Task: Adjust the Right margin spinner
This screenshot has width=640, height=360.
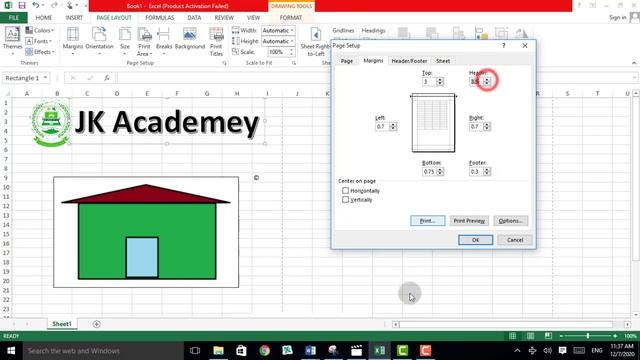Action: (x=487, y=127)
